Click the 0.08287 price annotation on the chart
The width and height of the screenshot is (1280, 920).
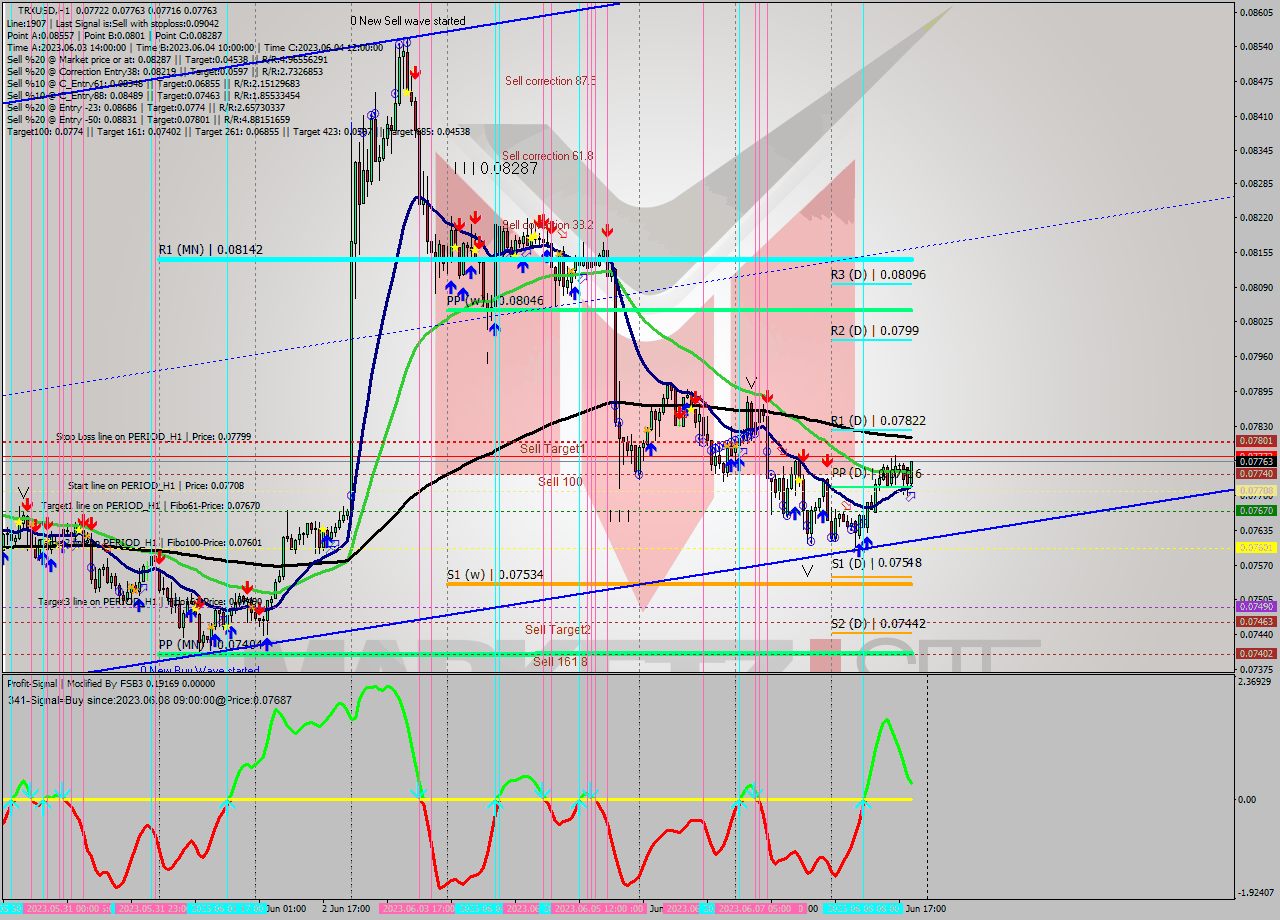point(511,169)
